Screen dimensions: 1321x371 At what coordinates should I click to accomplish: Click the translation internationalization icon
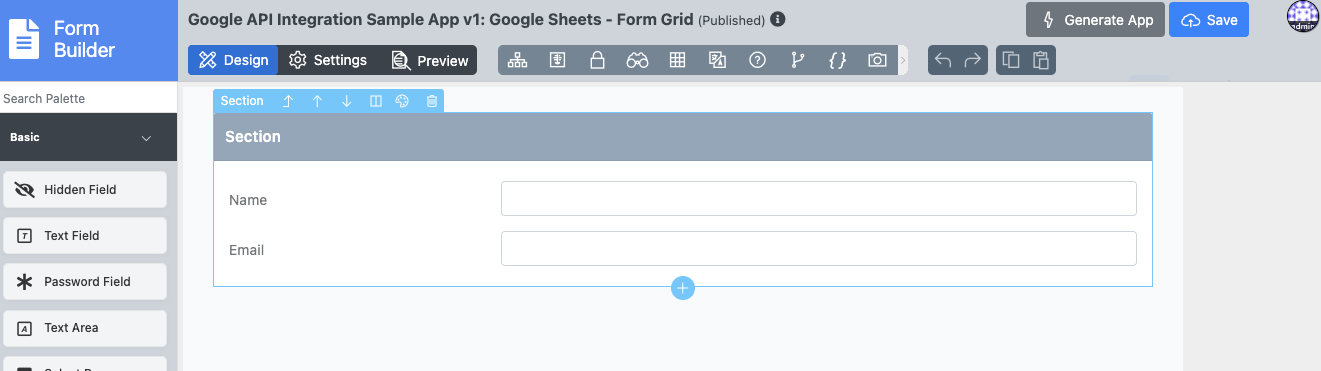(x=717, y=60)
